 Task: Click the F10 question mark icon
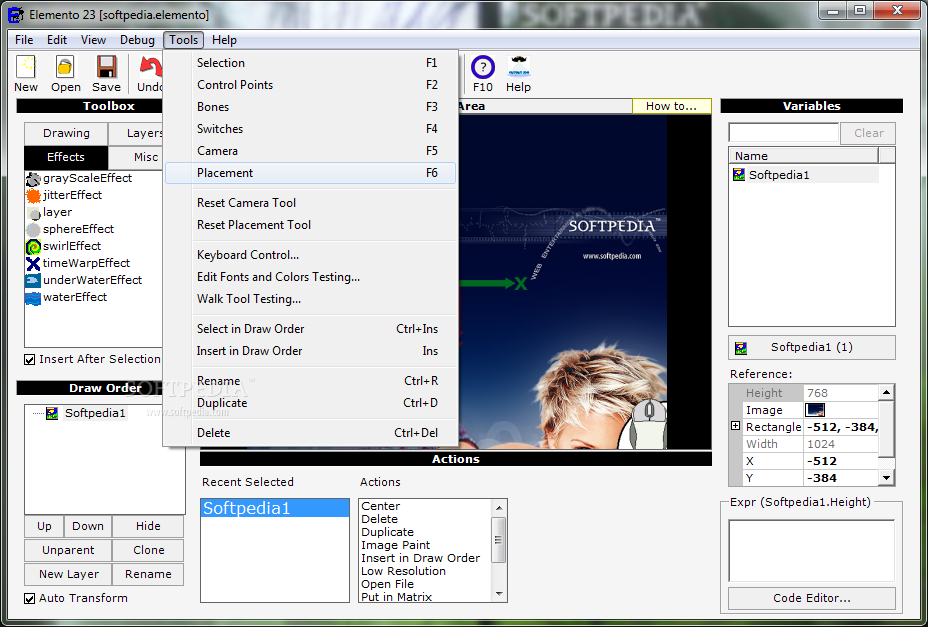(x=483, y=67)
